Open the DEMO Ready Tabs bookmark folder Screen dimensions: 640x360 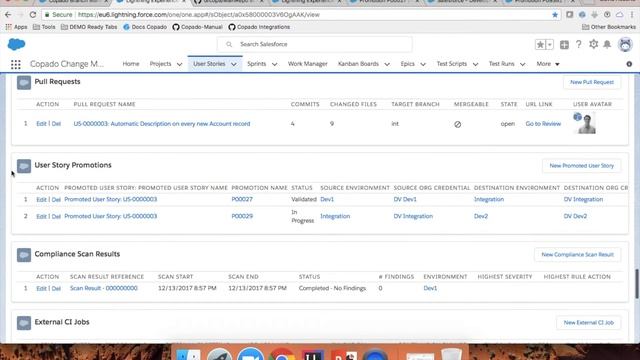[89, 27]
